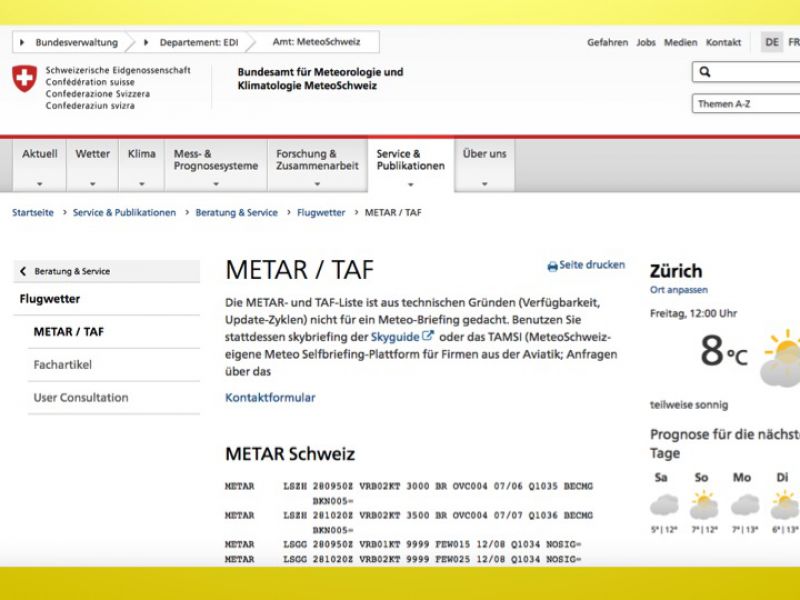The image size is (800, 600).
Task: Open Beratung & Service breadcrumb link
Action: [236, 212]
